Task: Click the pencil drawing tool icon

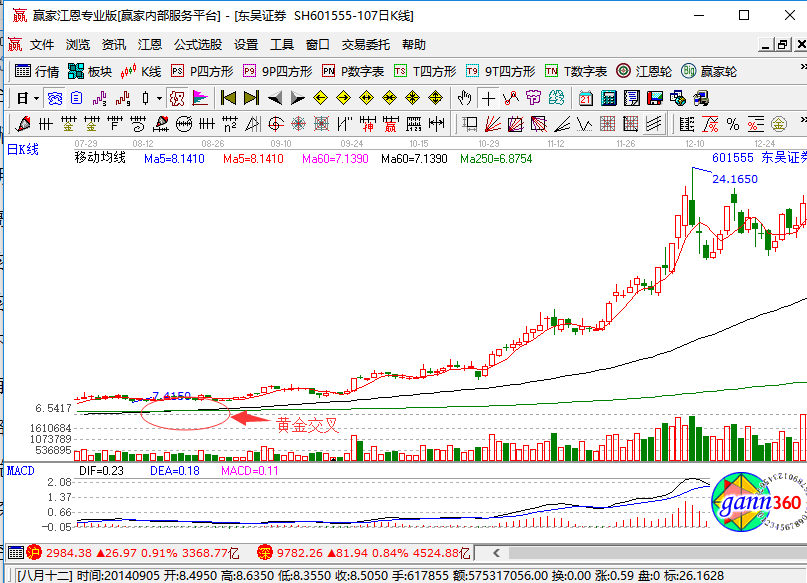Action: point(23,124)
